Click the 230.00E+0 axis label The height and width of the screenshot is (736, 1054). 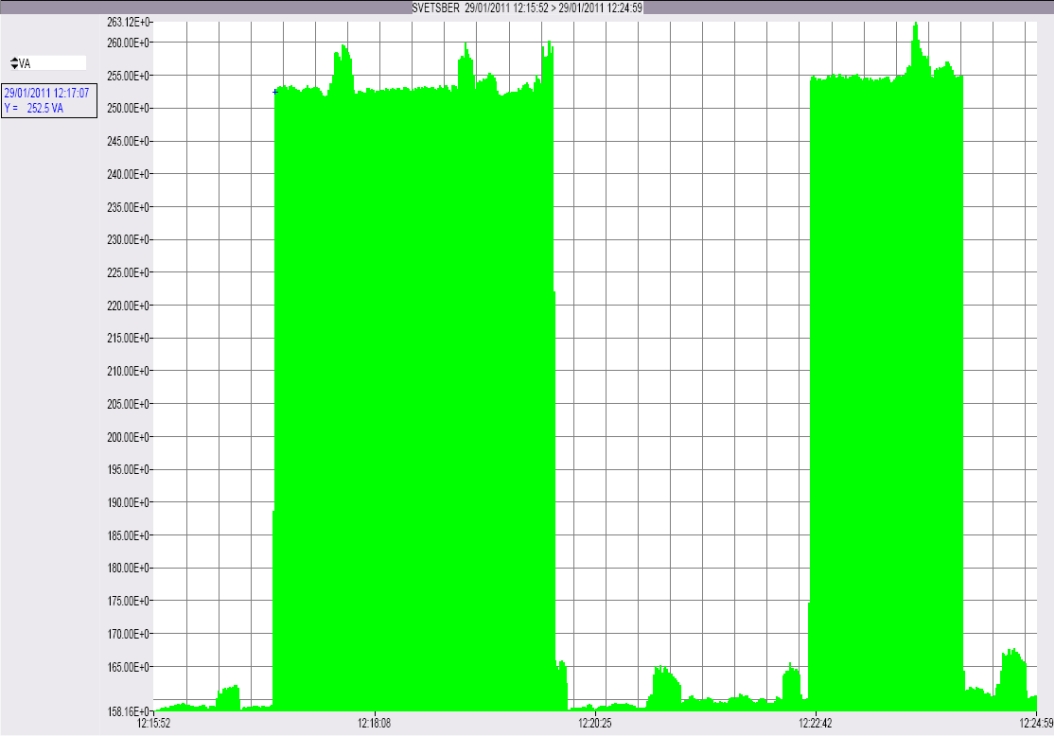tap(128, 240)
